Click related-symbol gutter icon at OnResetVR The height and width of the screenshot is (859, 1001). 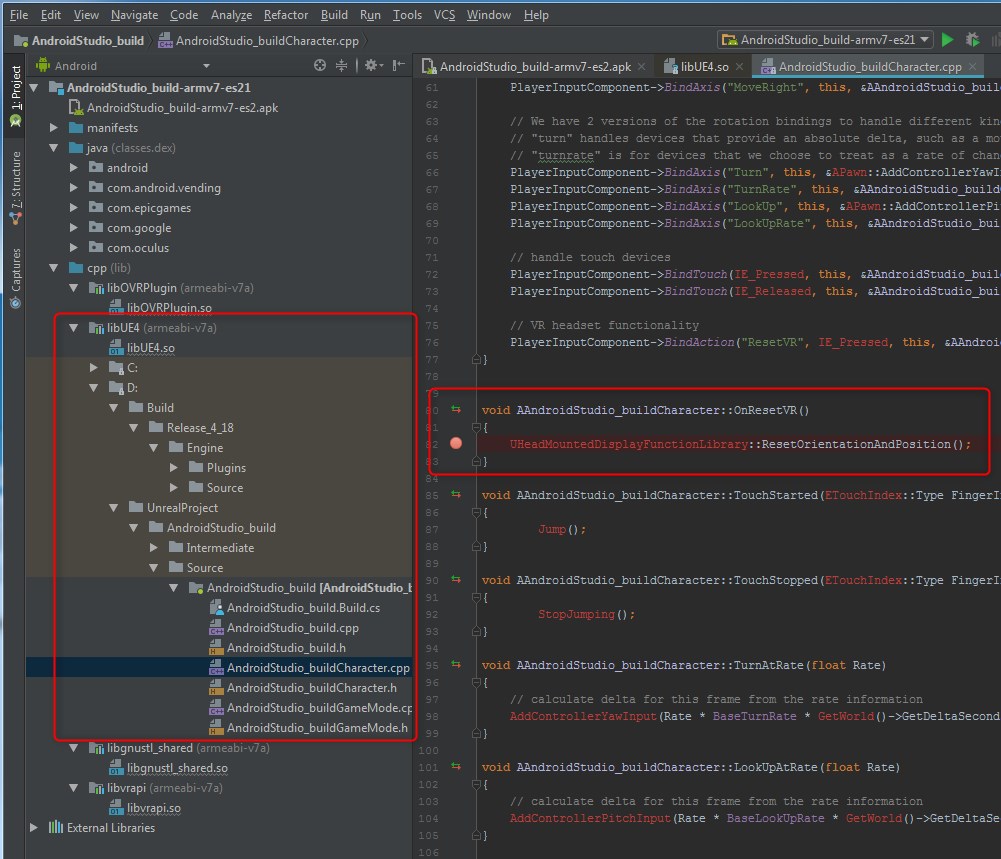pyautogui.click(x=456, y=409)
